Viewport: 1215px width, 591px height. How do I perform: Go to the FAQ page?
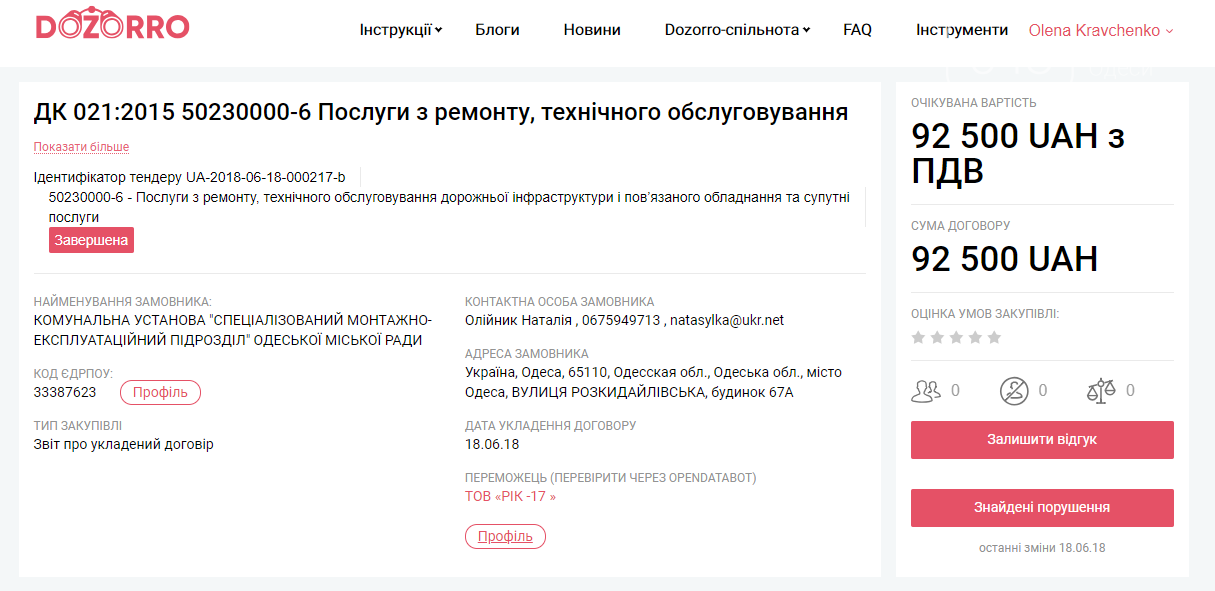pyautogui.click(x=857, y=30)
